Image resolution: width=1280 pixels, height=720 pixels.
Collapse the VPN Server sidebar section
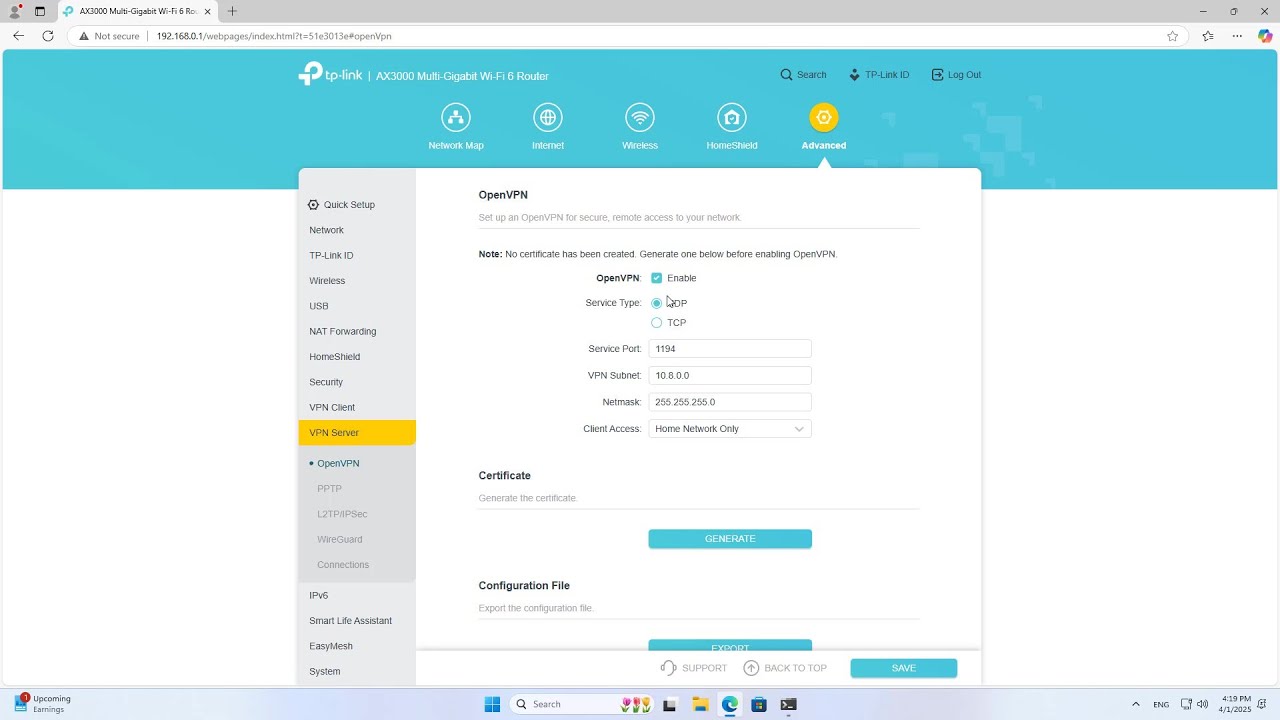(x=357, y=433)
